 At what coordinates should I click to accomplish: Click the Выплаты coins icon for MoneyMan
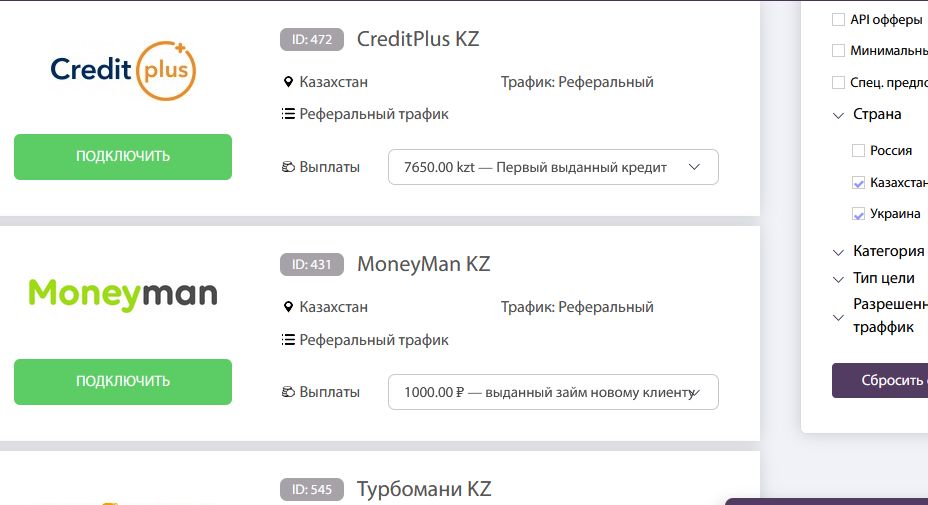click(x=289, y=392)
